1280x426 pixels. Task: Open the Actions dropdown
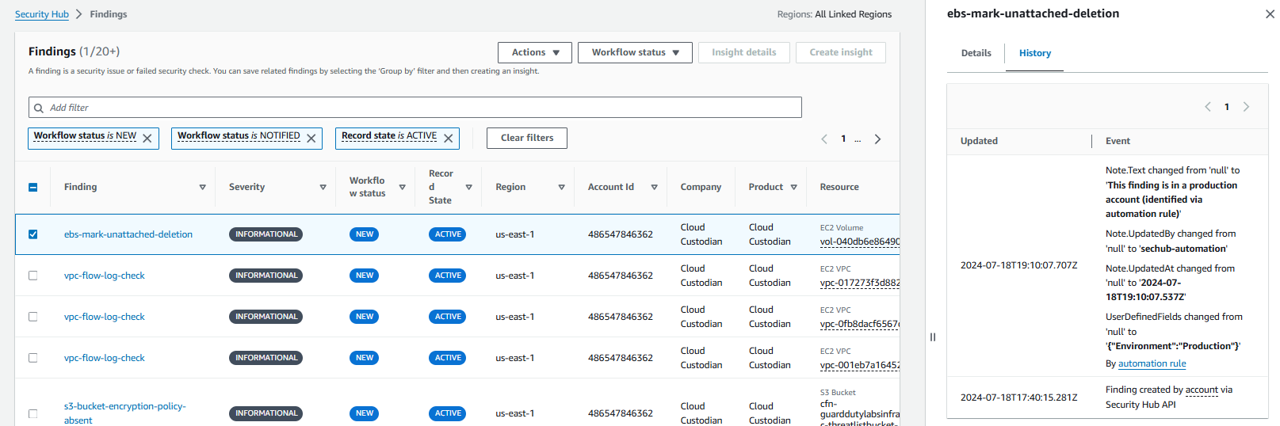534,52
